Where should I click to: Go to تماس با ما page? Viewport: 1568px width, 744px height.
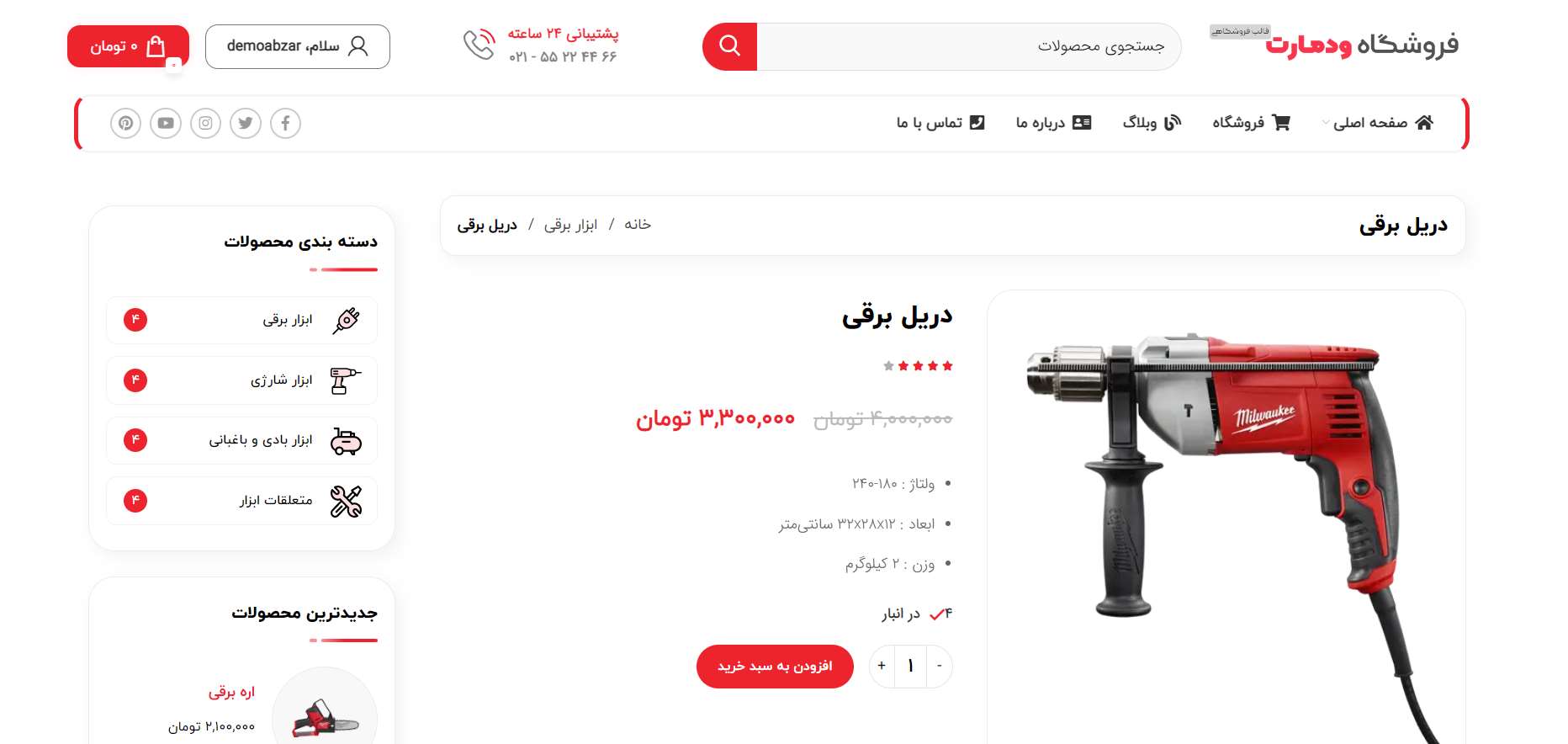(x=940, y=123)
